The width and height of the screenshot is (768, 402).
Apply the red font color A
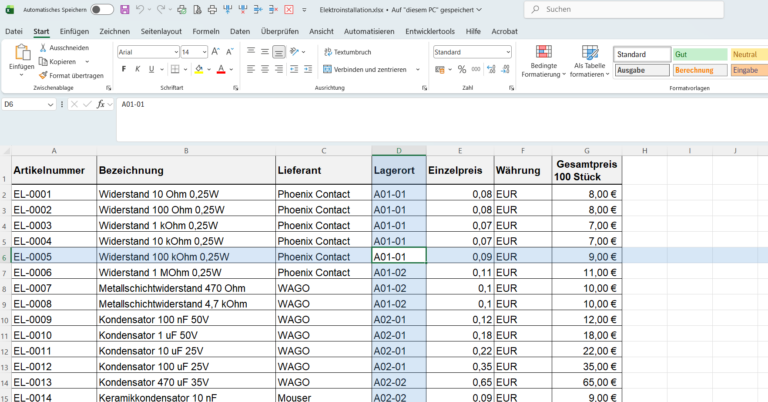click(x=221, y=69)
